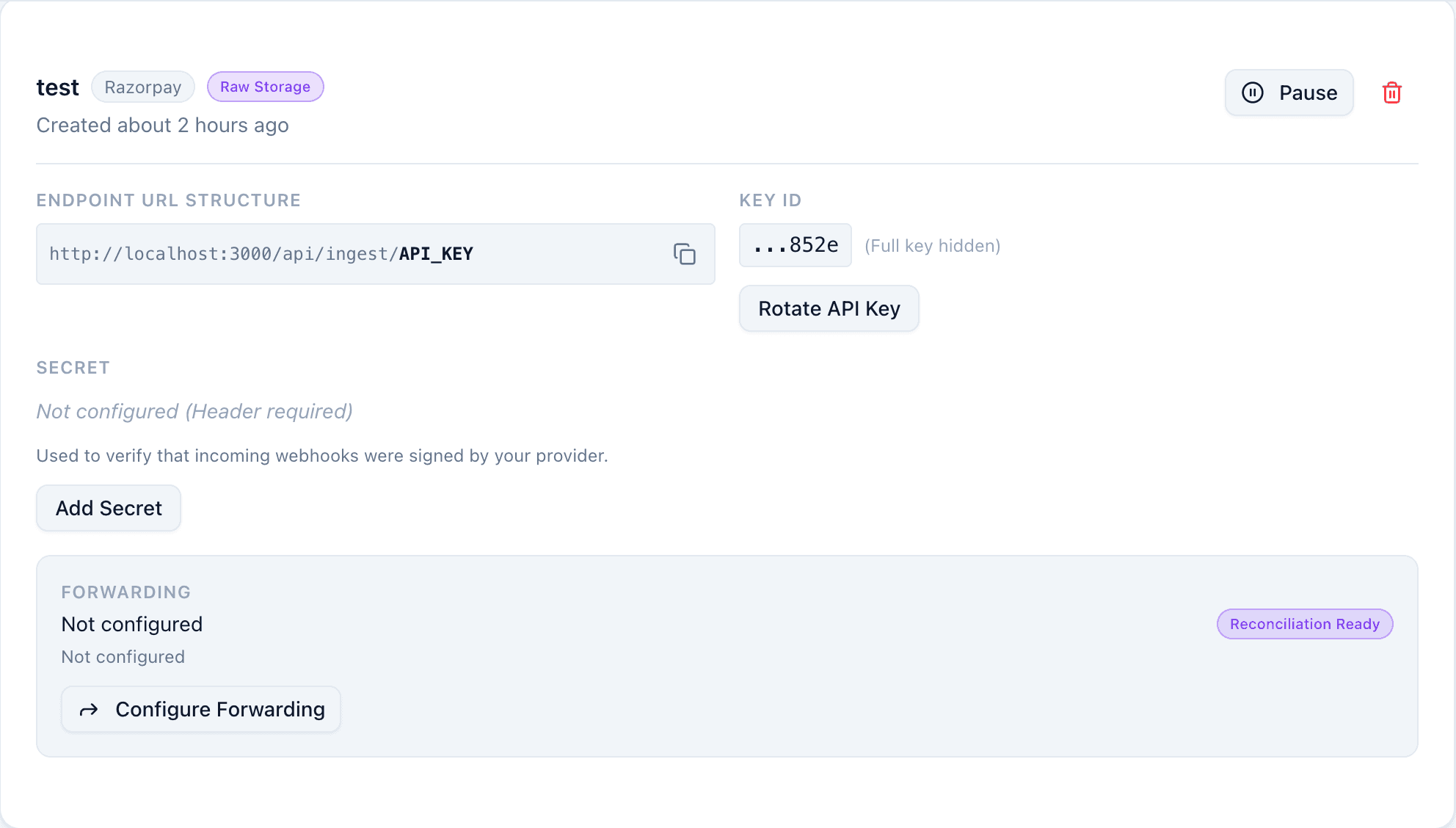Click the webhook signature verification description
The width and height of the screenshot is (1456, 828).
321,456
